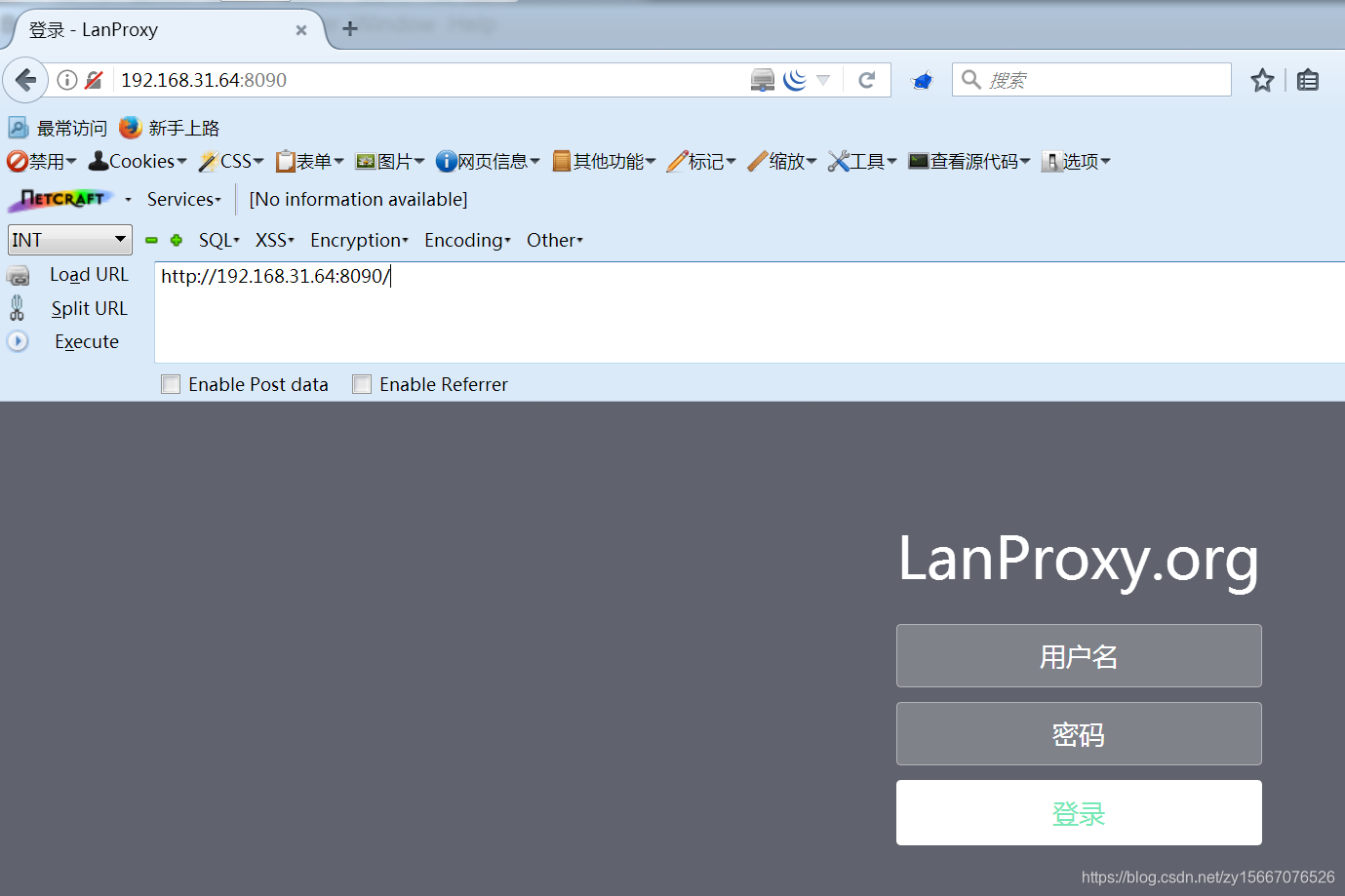Bookmark this page with the star icon
This screenshot has height=896, width=1345.
[1263, 80]
